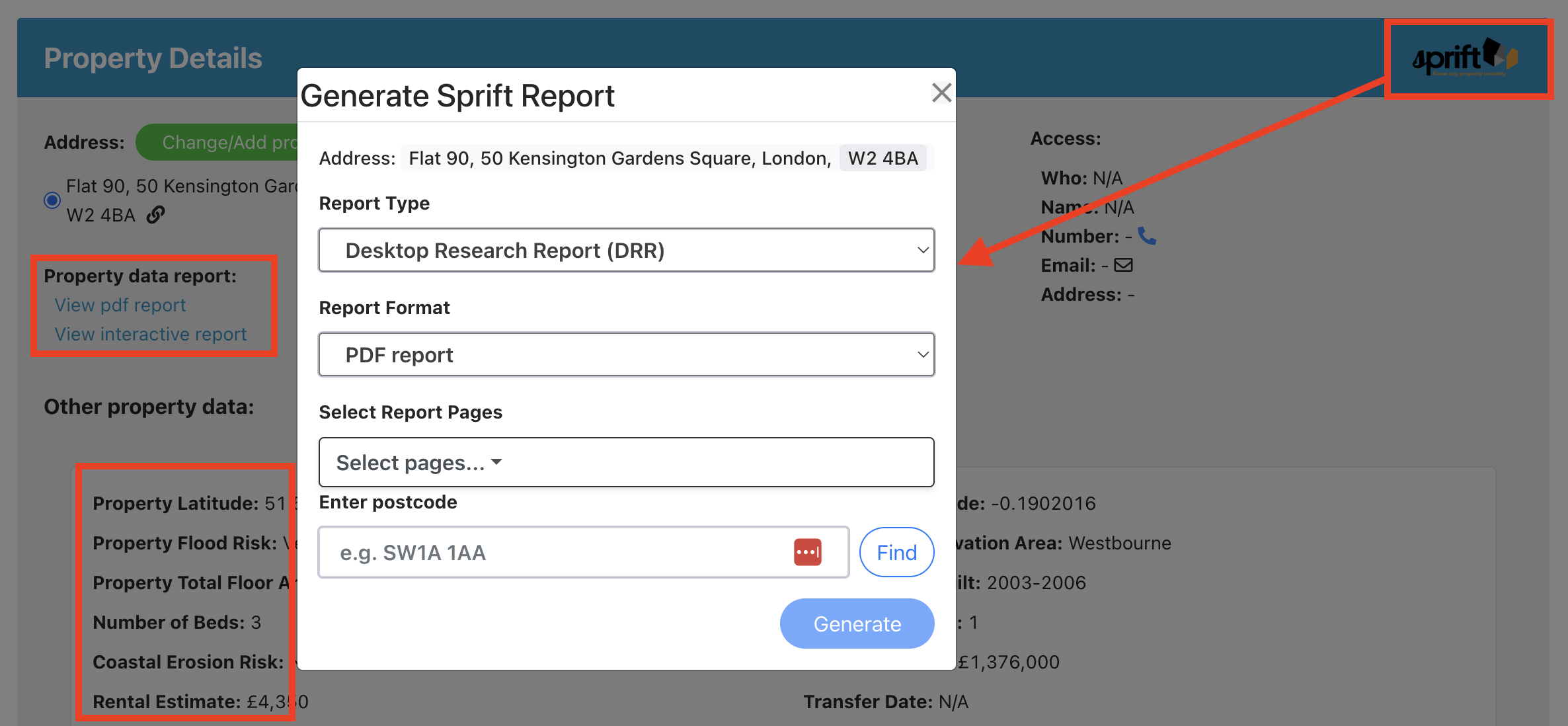The height and width of the screenshot is (726, 1568).
Task: Click the -0.1902016 longitude value
Action: (1044, 503)
